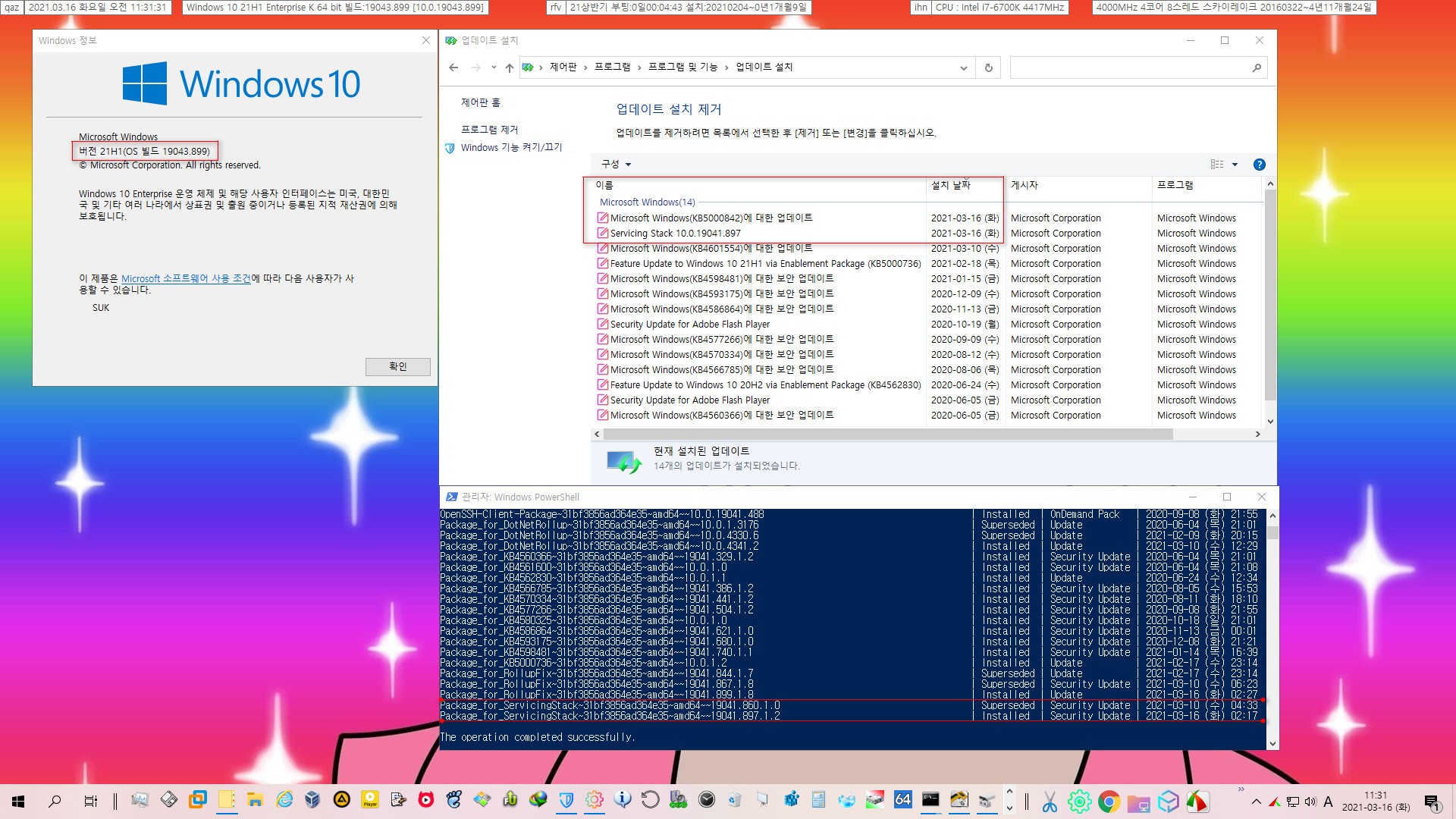Click the search magnifier in update window
Screen dimensions: 1456x819
[x=1257, y=67]
